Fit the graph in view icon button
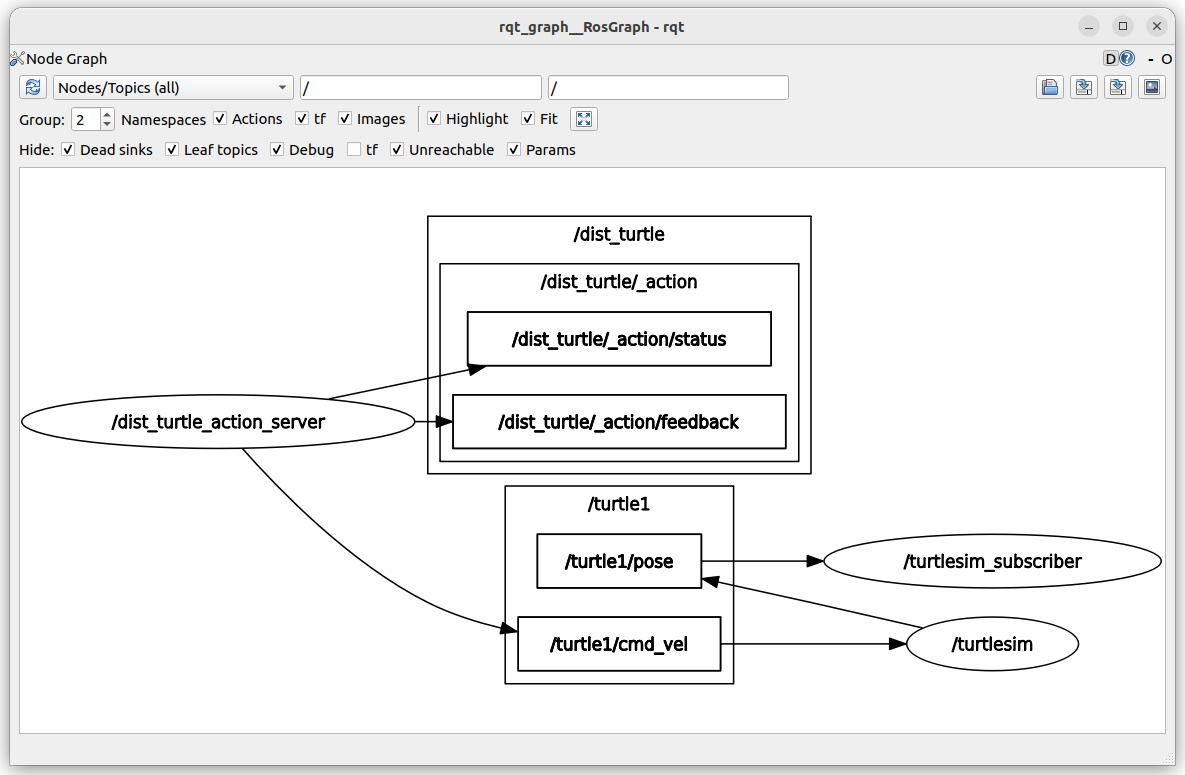Viewport: 1185px width, 775px height. pos(583,119)
